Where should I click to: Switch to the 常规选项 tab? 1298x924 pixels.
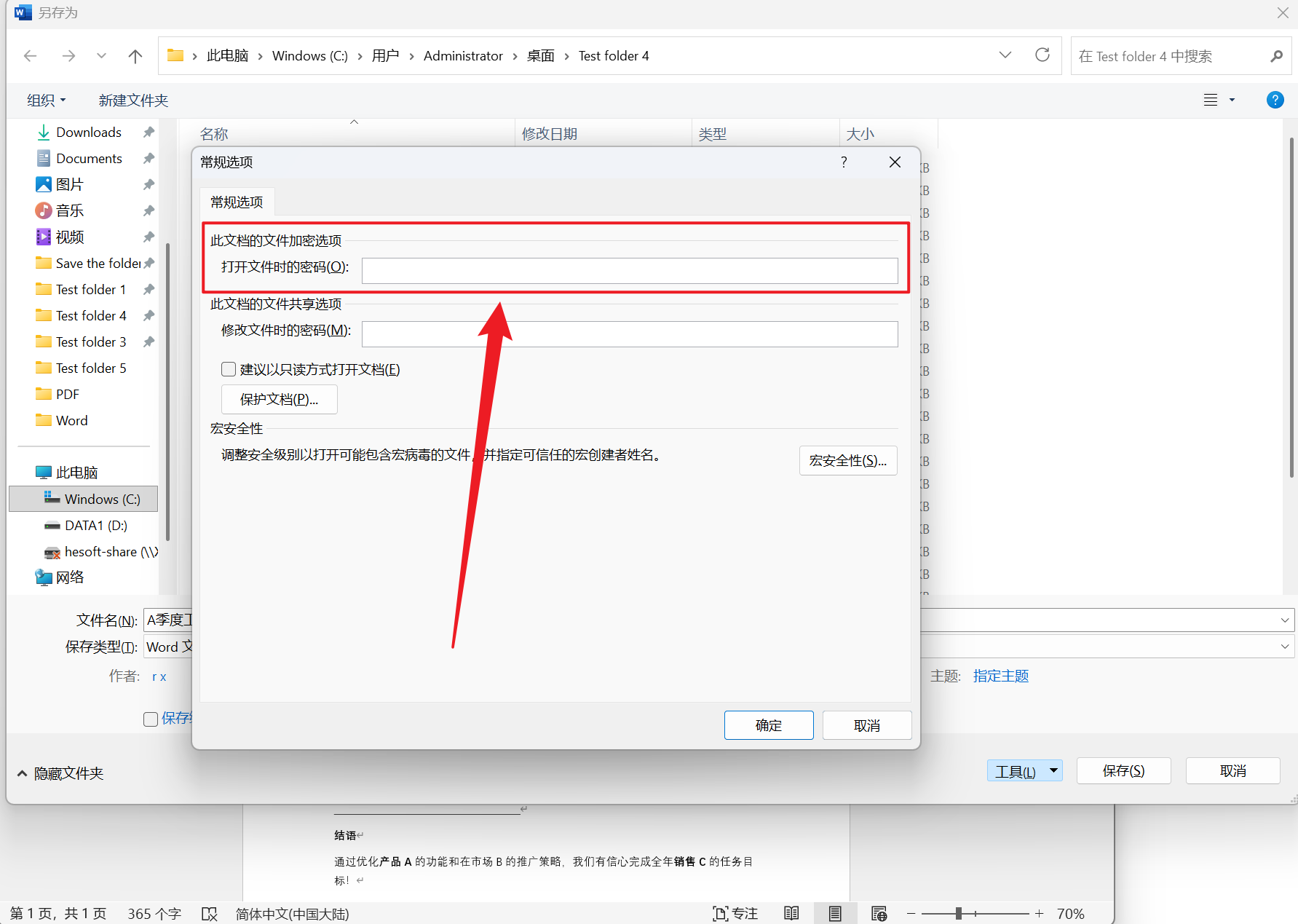(236, 202)
